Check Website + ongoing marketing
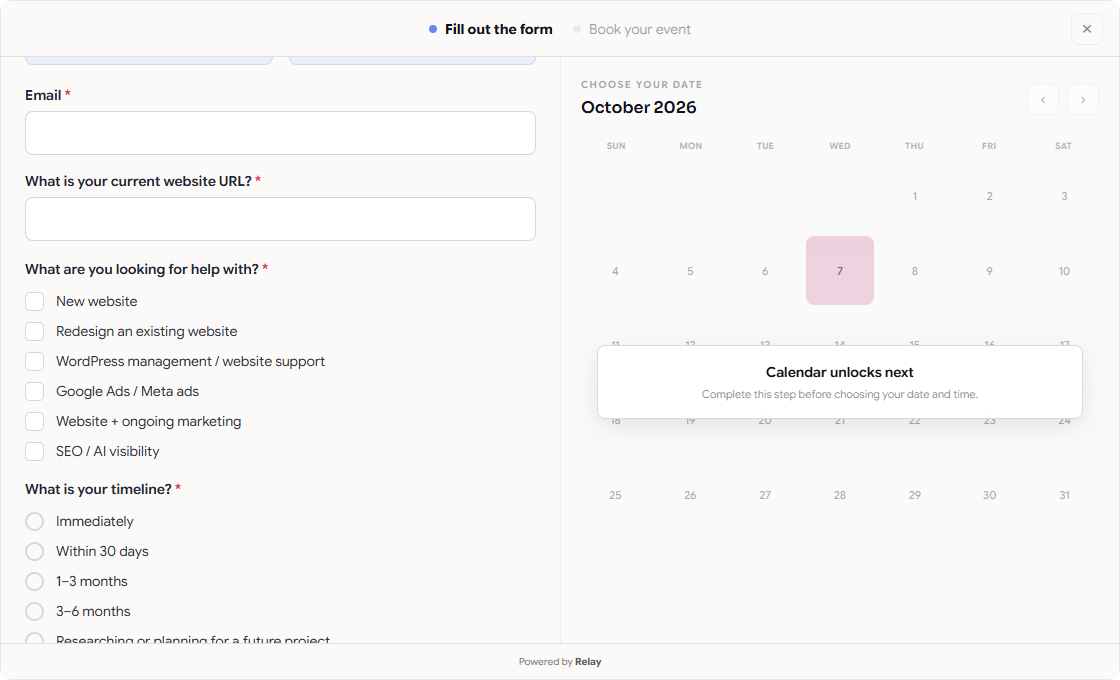Viewport: 1120px width, 680px height. pos(34,421)
